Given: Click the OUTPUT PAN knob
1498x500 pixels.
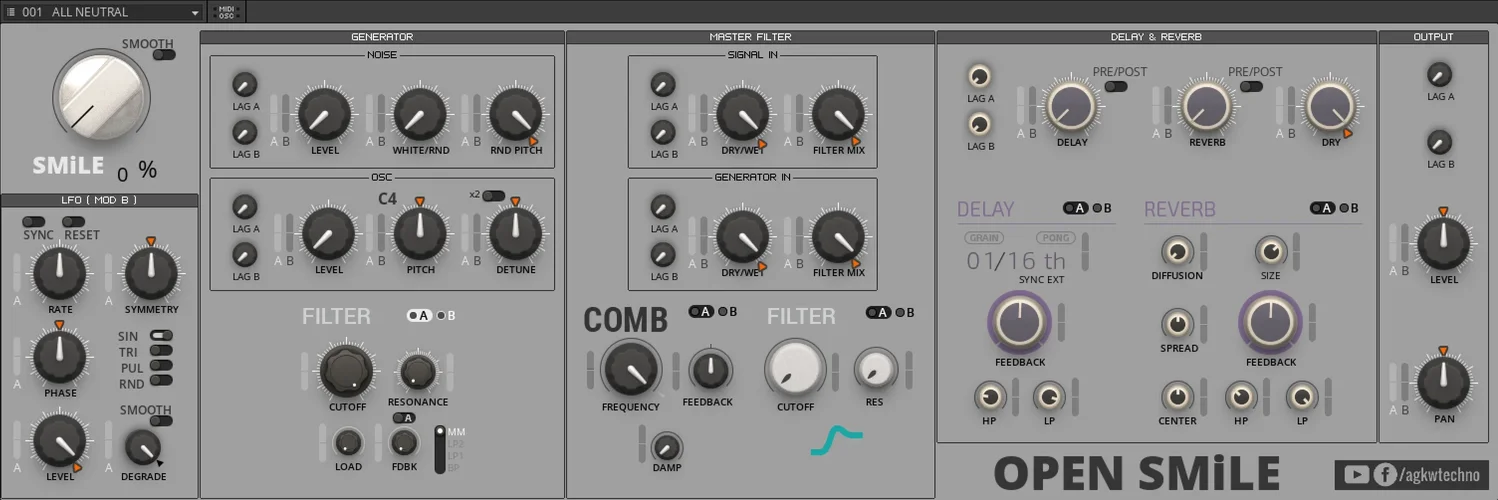Looking at the screenshot, I should [1444, 383].
